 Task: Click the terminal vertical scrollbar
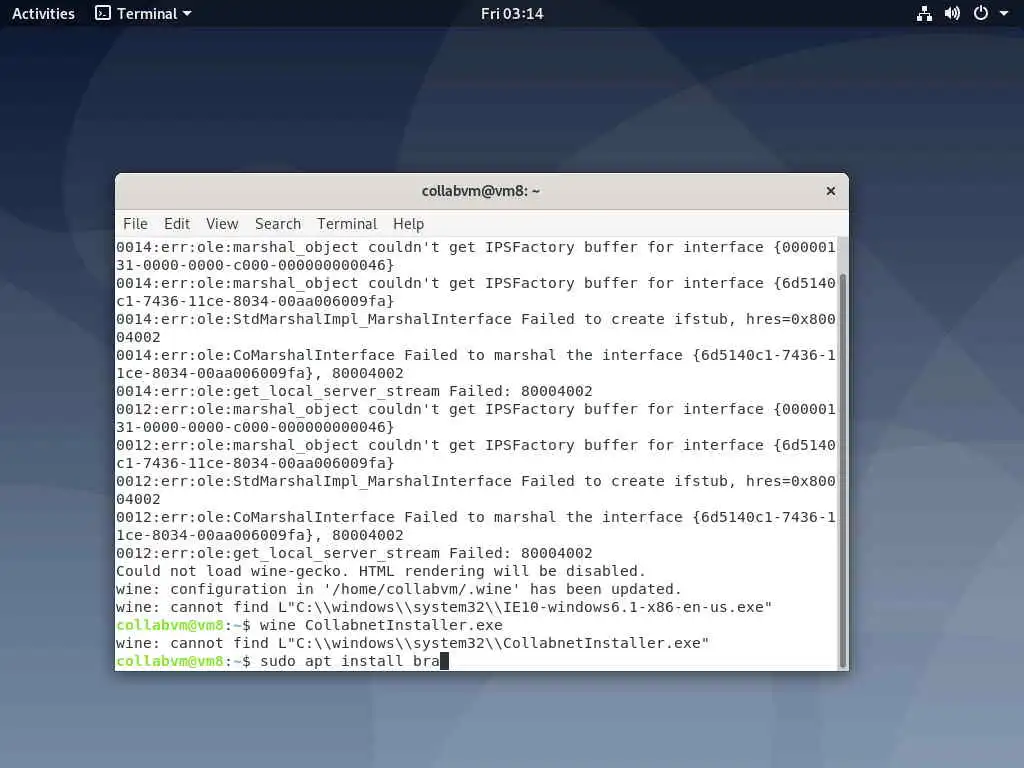pos(842,470)
